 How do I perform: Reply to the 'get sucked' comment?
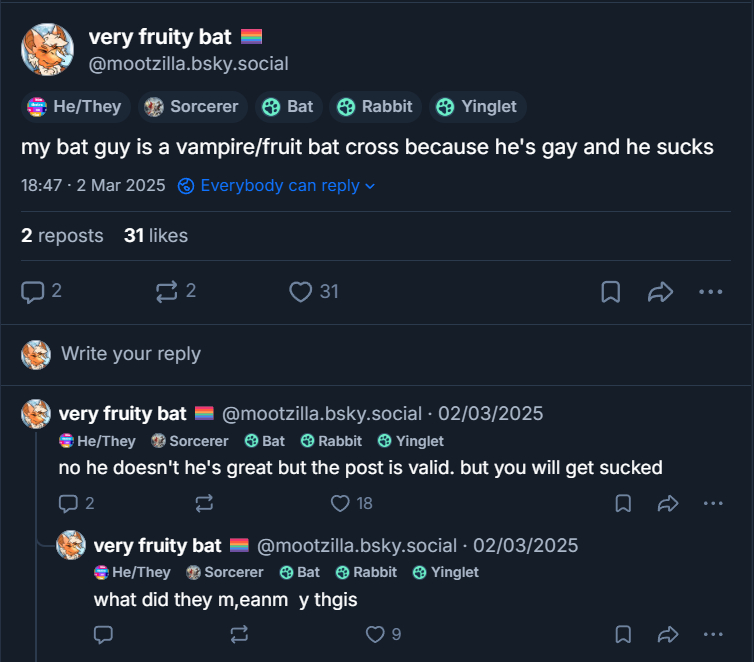[x=69, y=503]
